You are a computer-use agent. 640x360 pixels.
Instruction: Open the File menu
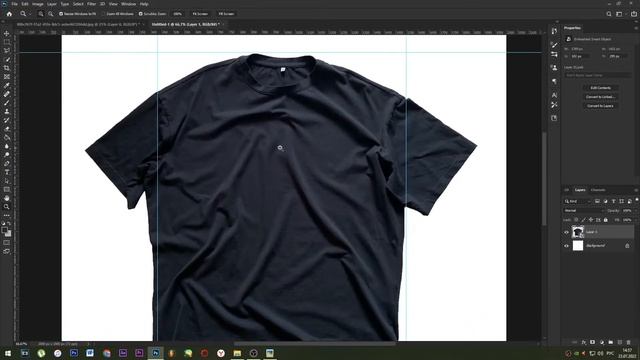tap(14, 4)
